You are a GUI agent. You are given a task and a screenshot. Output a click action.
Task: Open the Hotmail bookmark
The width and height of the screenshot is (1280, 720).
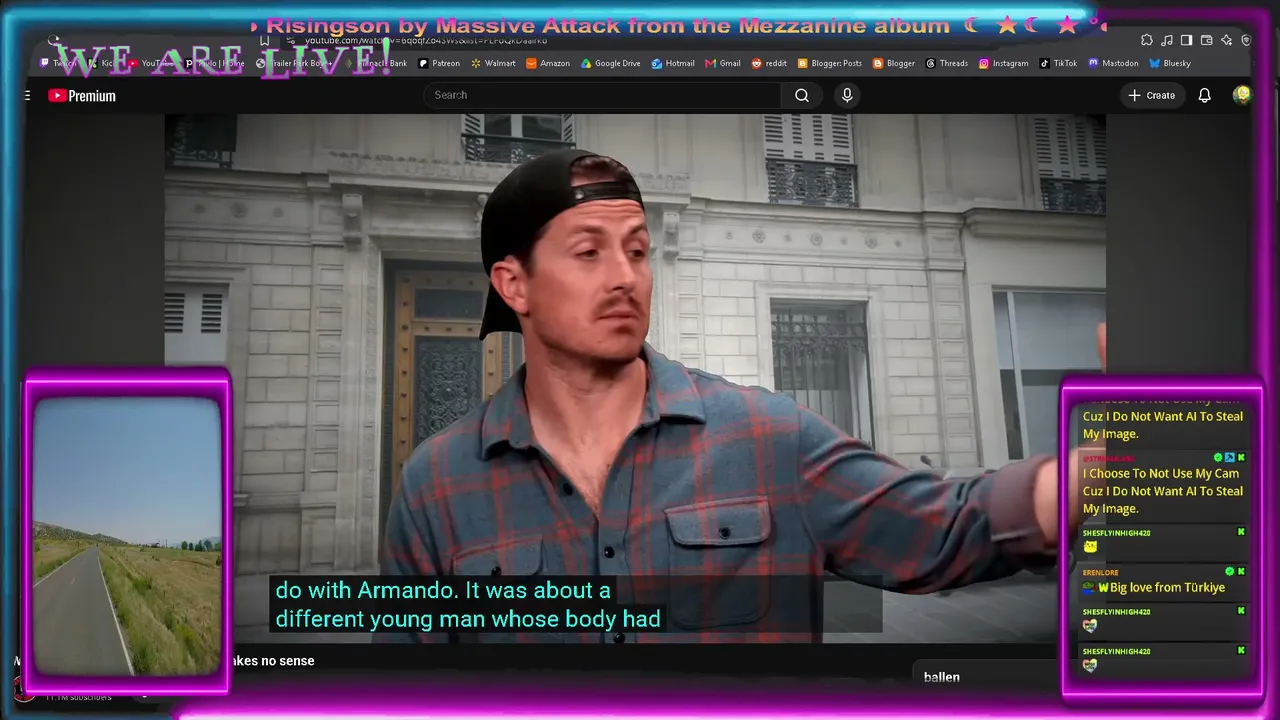673,63
